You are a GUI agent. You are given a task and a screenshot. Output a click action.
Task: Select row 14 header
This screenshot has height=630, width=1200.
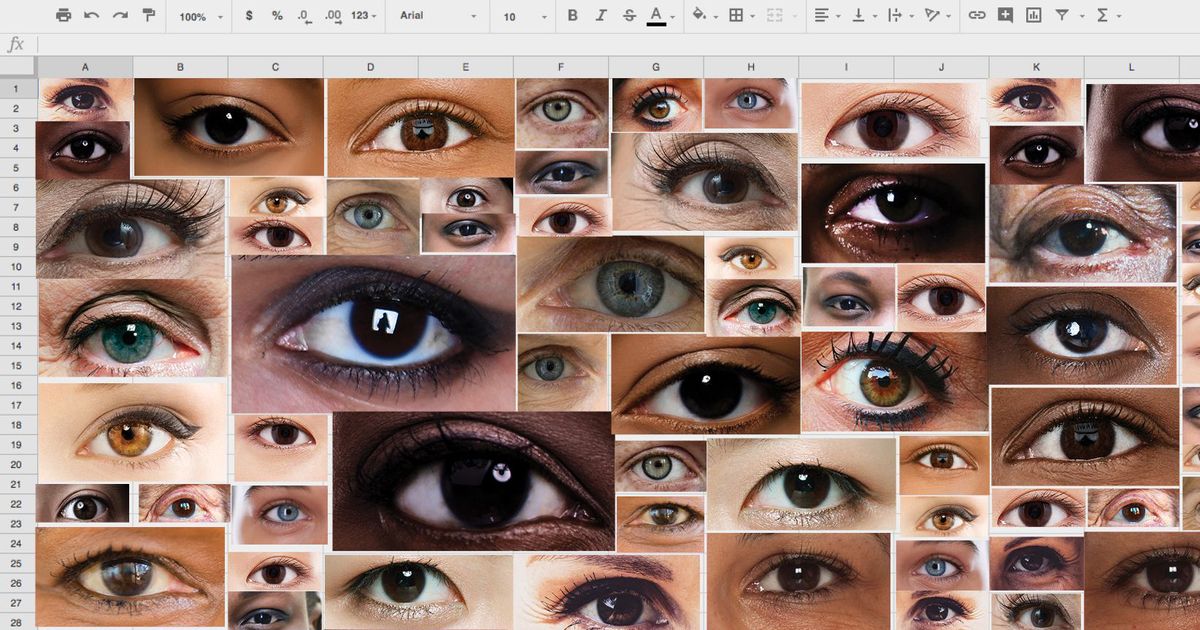[x=18, y=345]
